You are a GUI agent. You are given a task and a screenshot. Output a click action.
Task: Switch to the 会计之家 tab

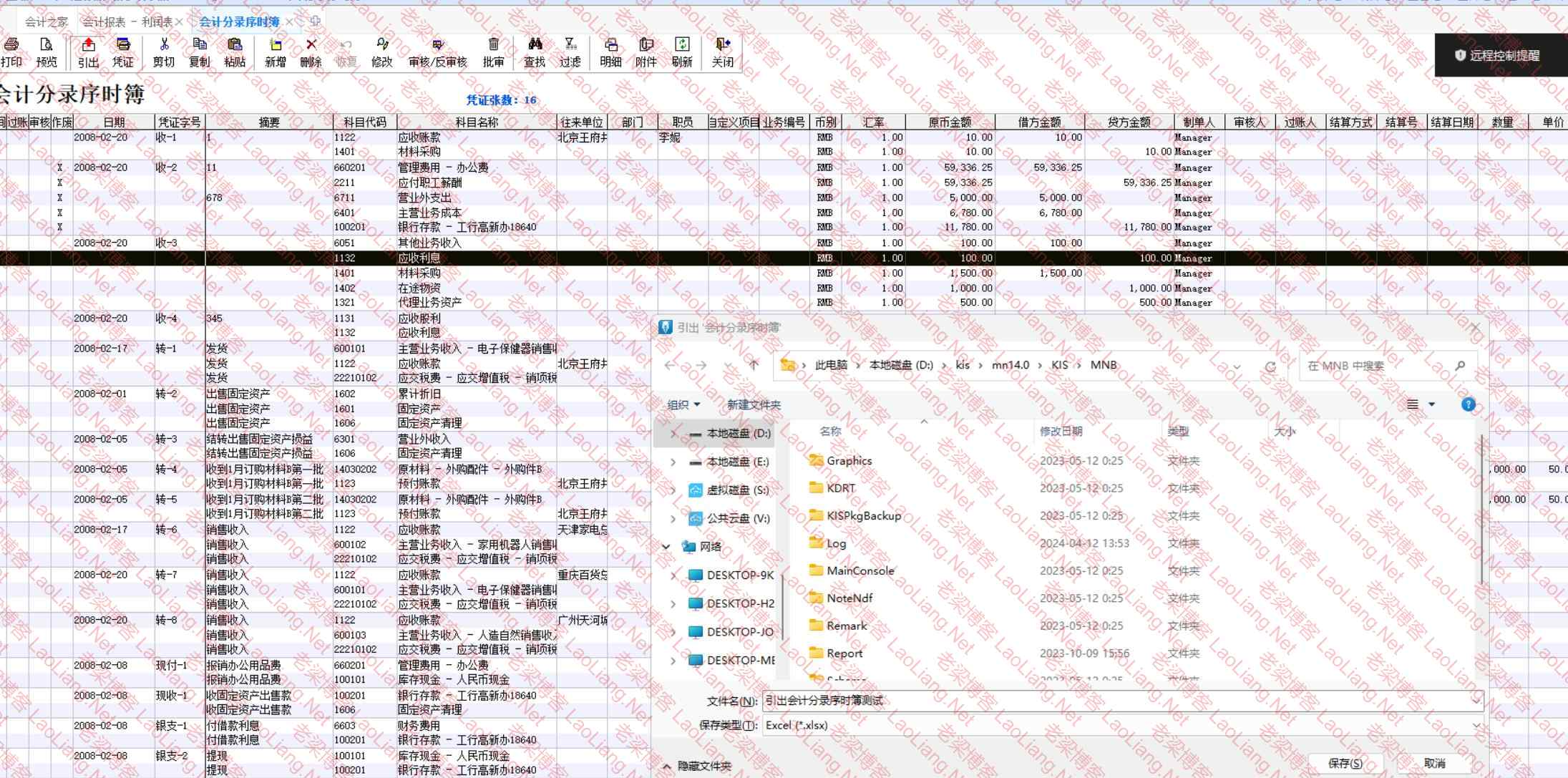click(x=46, y=22)
